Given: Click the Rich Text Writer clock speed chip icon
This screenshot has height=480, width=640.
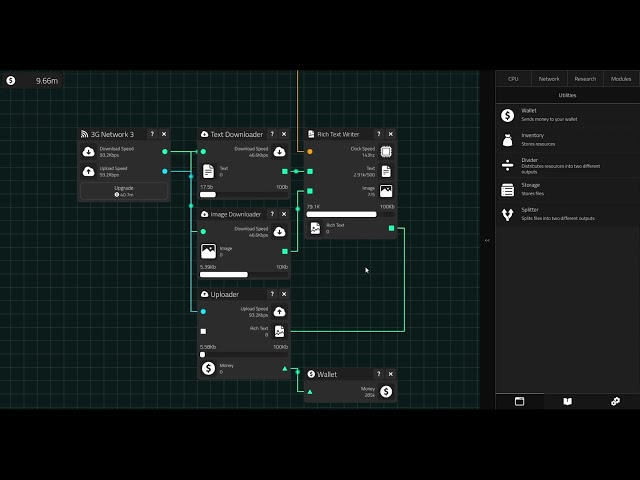Looking at the screenshot, I should coord(386,152).
